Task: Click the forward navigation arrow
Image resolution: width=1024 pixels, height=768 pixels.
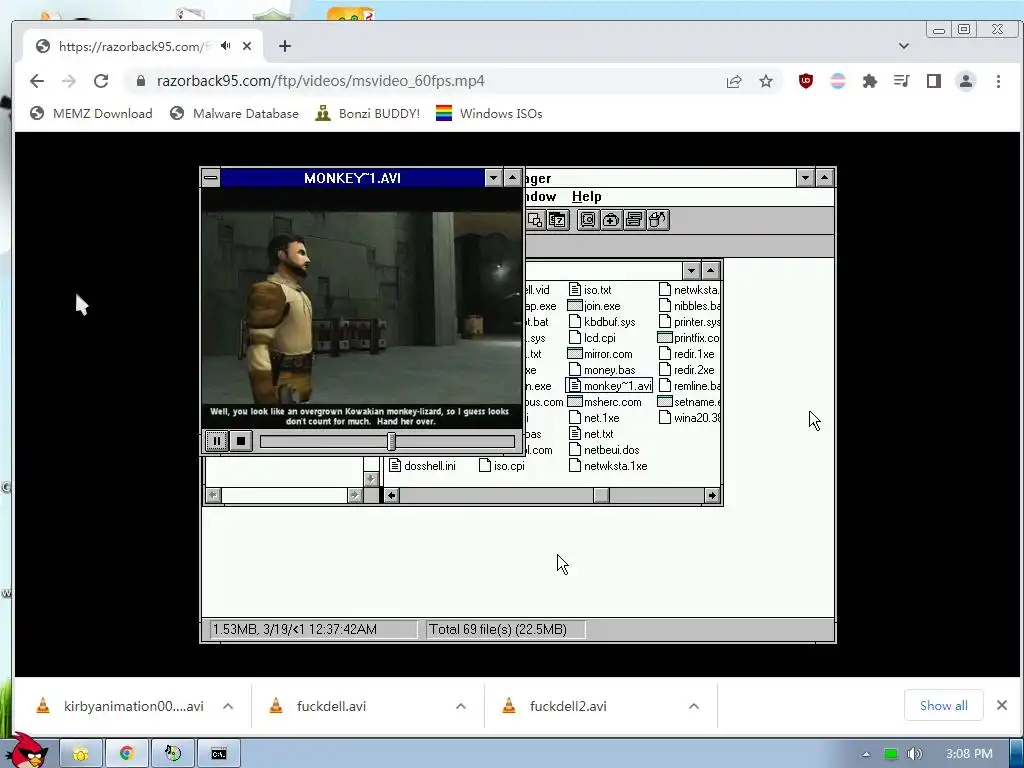Action: pos(69,81)
